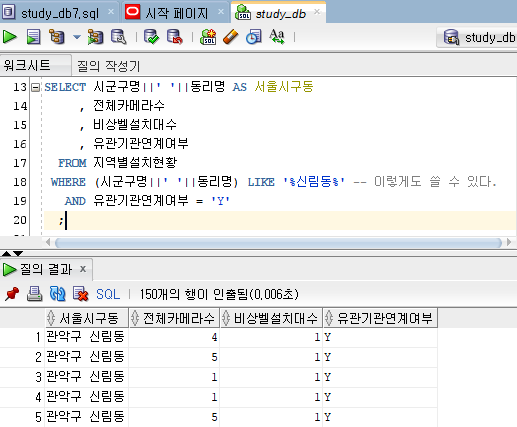The width and height of the screenshot is (517, 427).
Task: Click the Explain Plan icon
Action: coord(57,37)
